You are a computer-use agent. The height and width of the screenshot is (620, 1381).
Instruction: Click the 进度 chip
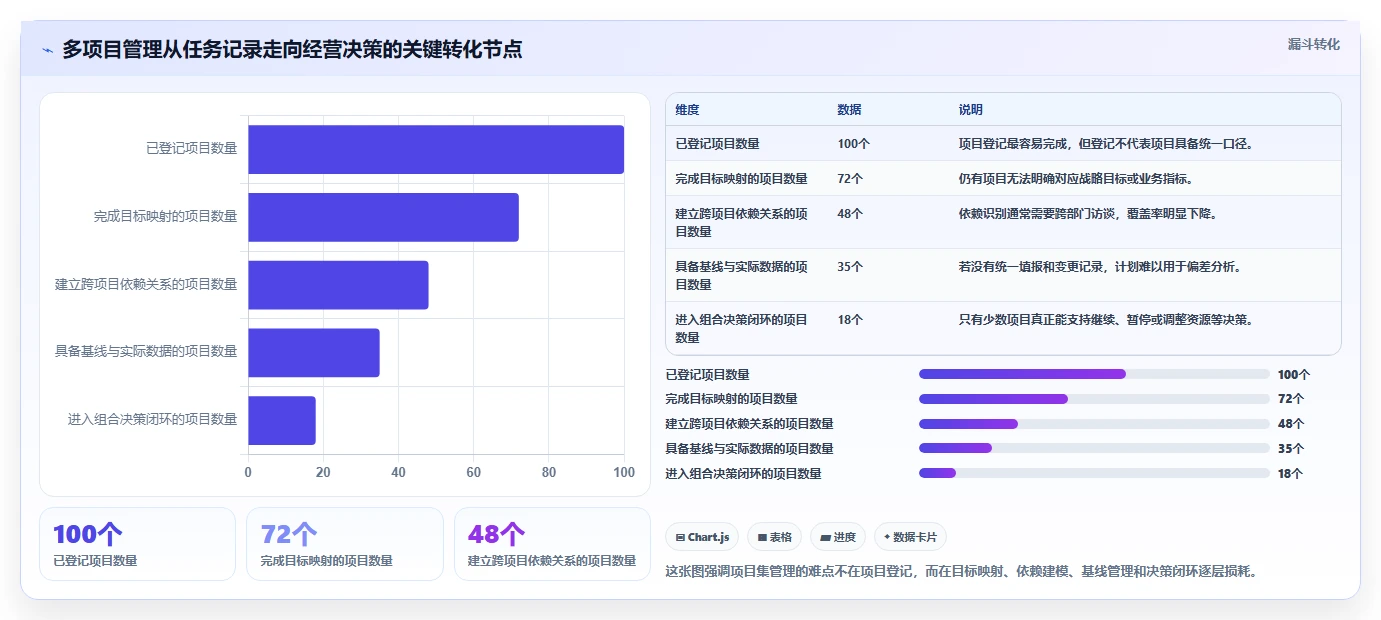[838, 537]
